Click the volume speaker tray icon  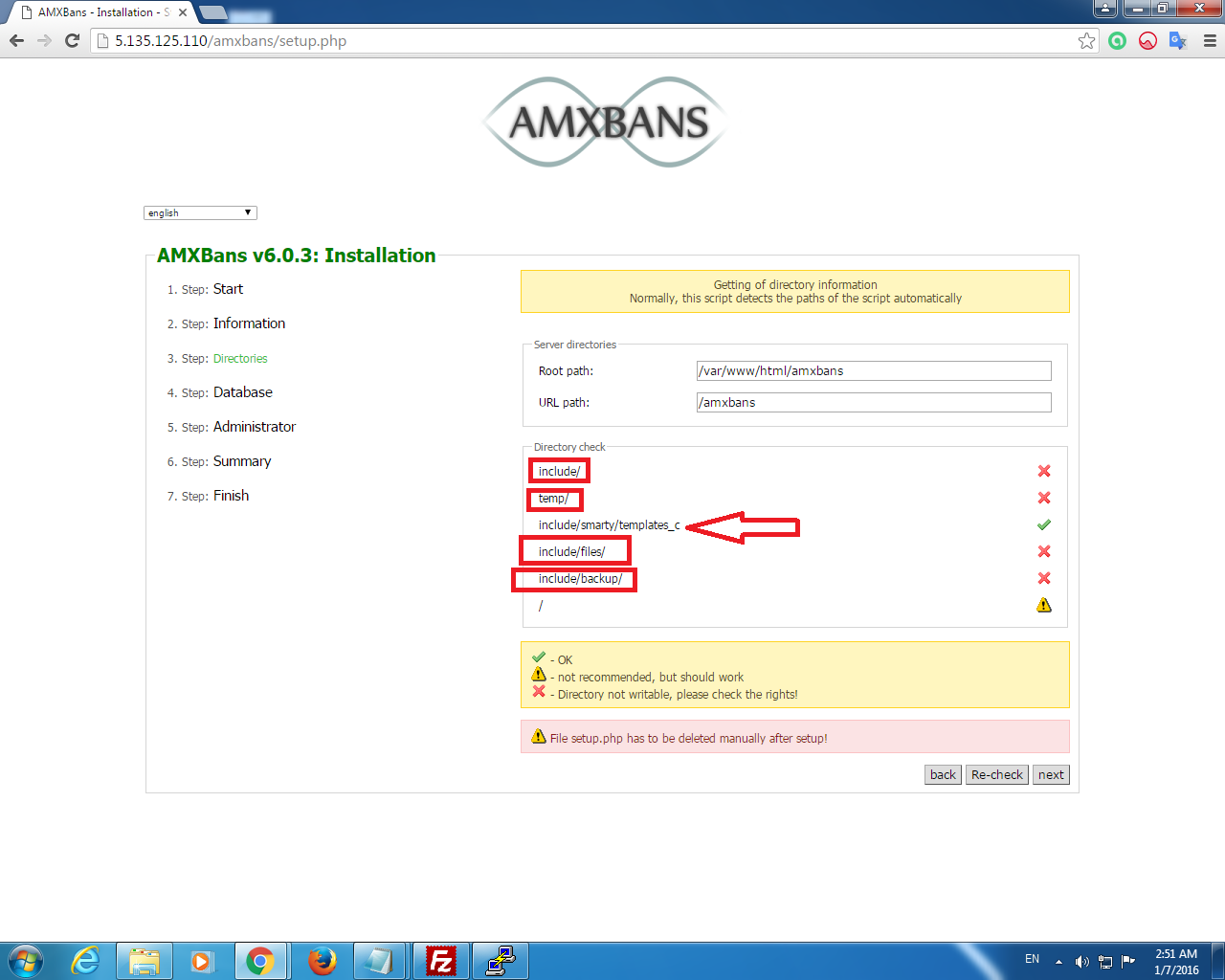point(1081,961)
